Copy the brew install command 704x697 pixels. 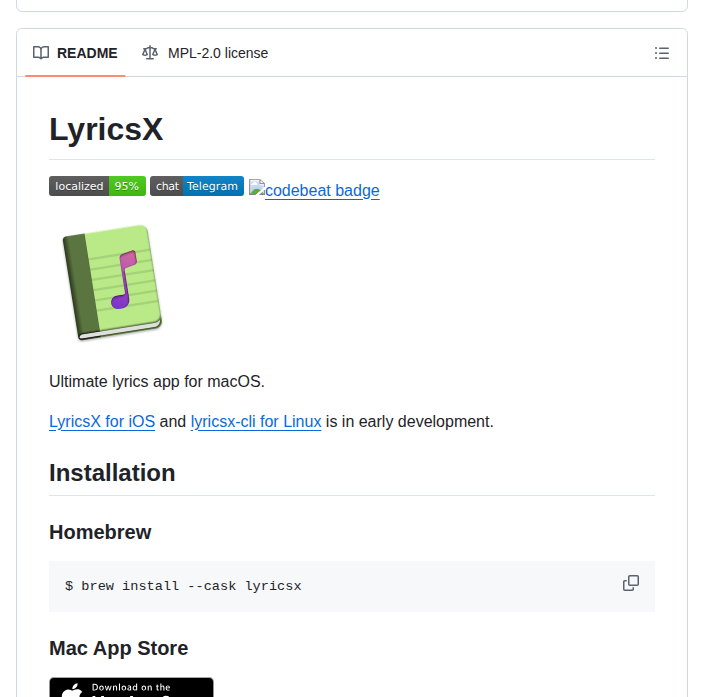(x=631, y=583)
